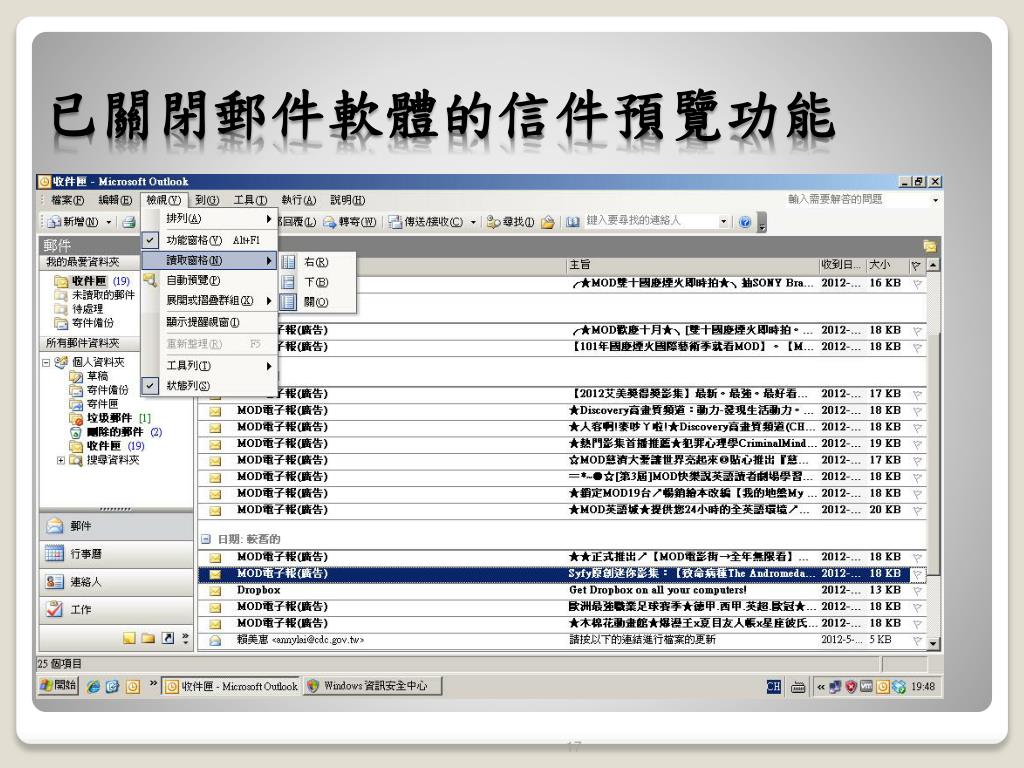This screenshot has height=768, width=1024.
Task: Select 收件匣 (19) in favorite folders
Action: click(x=92, y=281)
